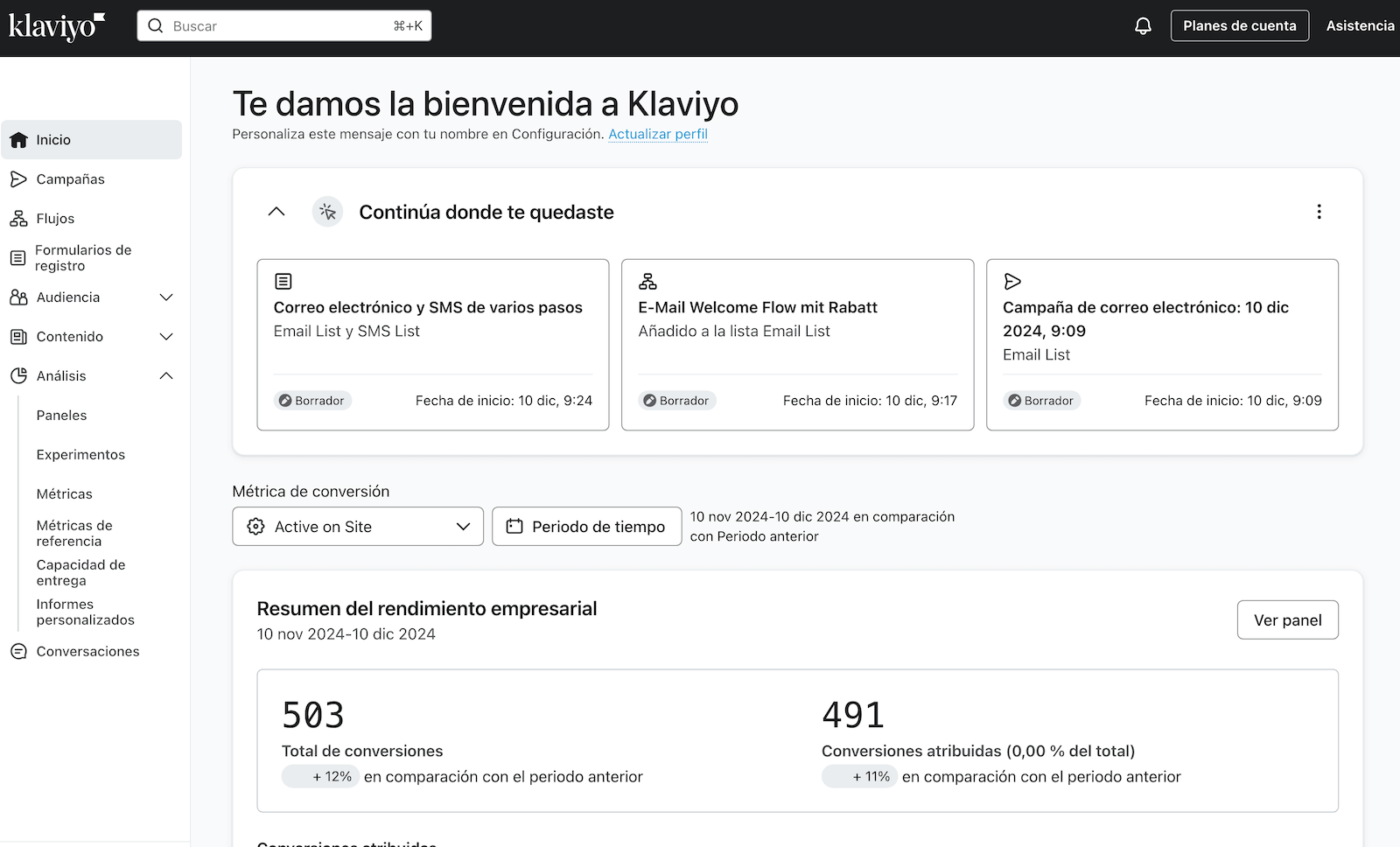
Task: Click Fecha de inicio: 10 dic, 9:17
Action: click(x=870, y=401)
